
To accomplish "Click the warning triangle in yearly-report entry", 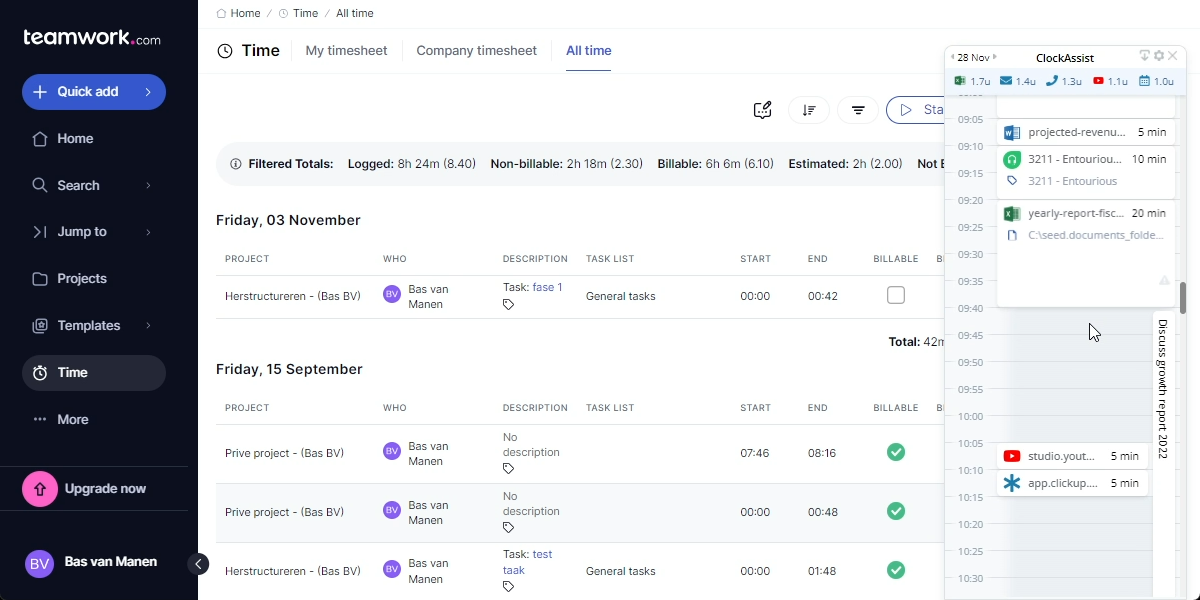I will pyautogui.click(x=1164, y=281).
